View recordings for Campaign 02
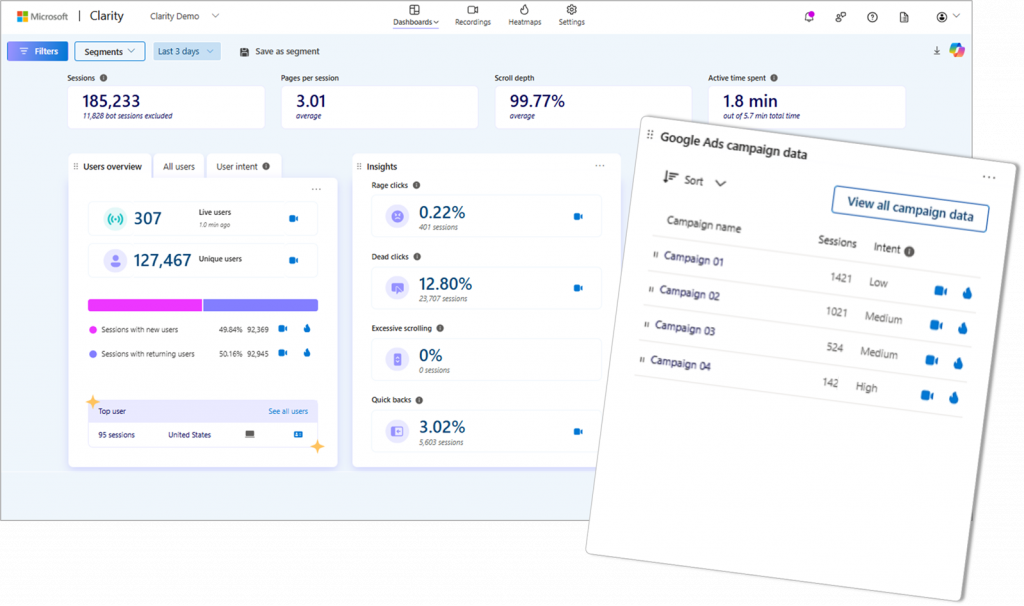 point(936,325)
